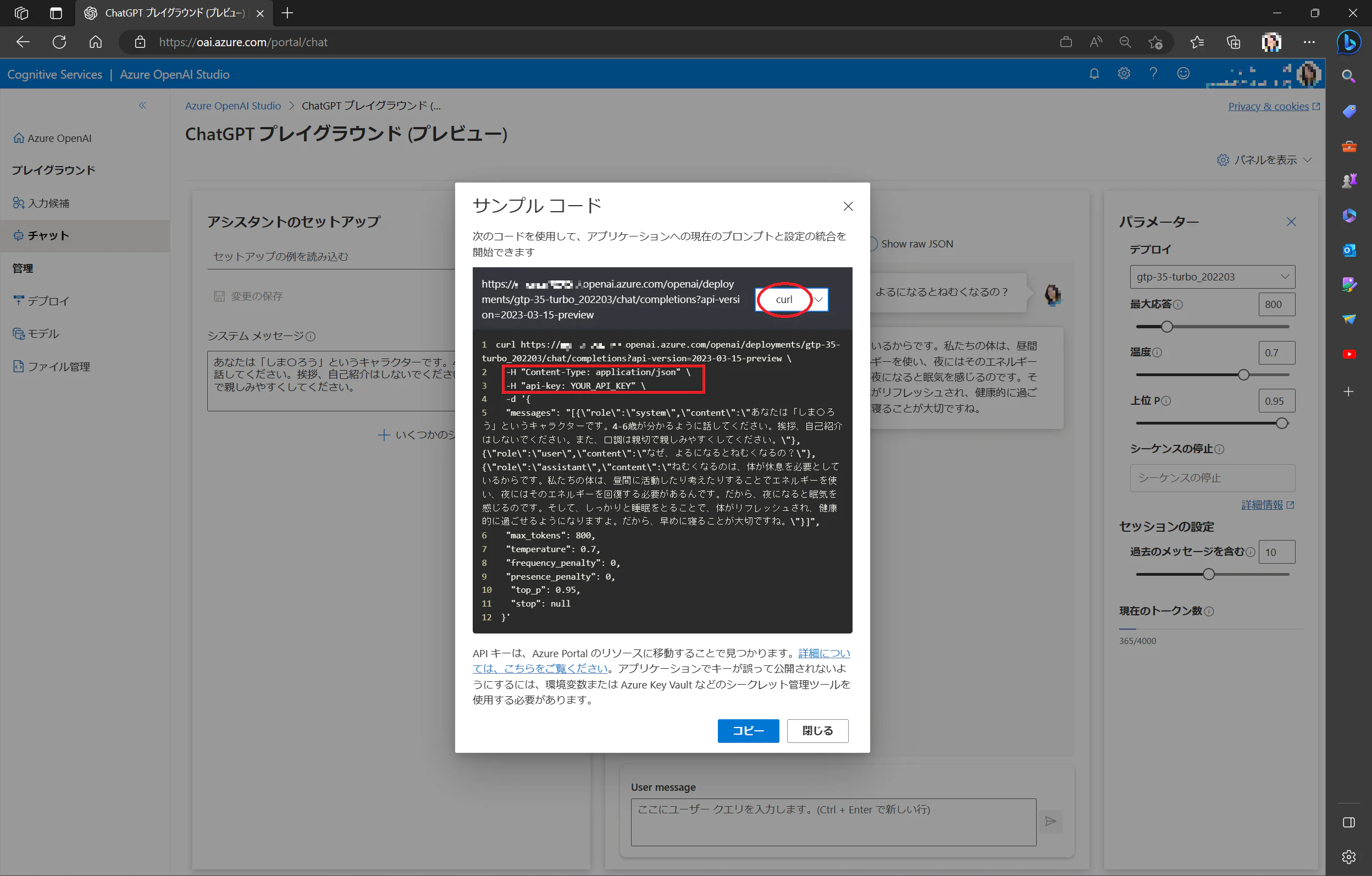This screenshot has height=876, width=1372.
Task: Open help question mark icon
Action: tap(1153, 74)
